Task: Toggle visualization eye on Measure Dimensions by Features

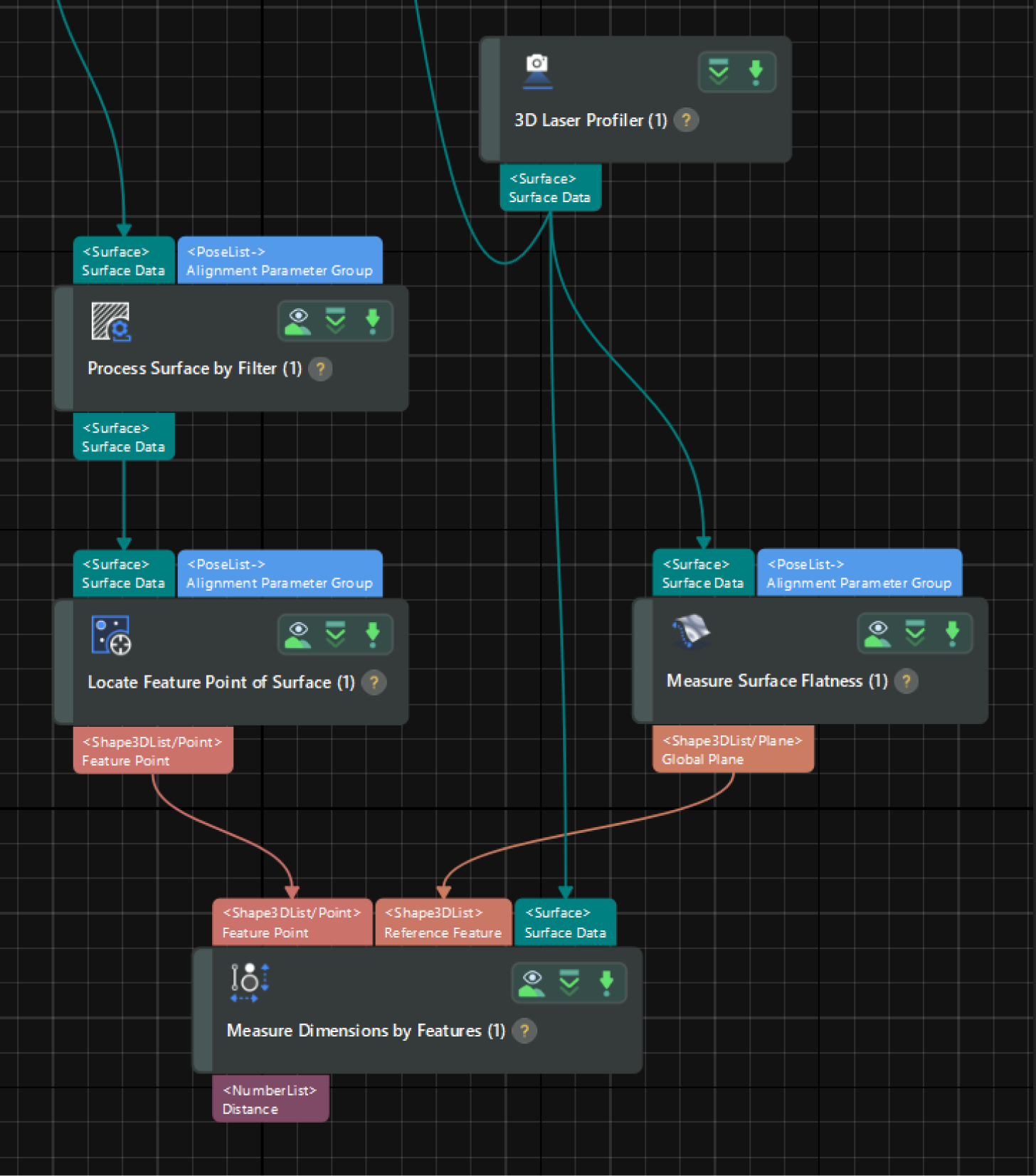Action: tap(532, 982)
